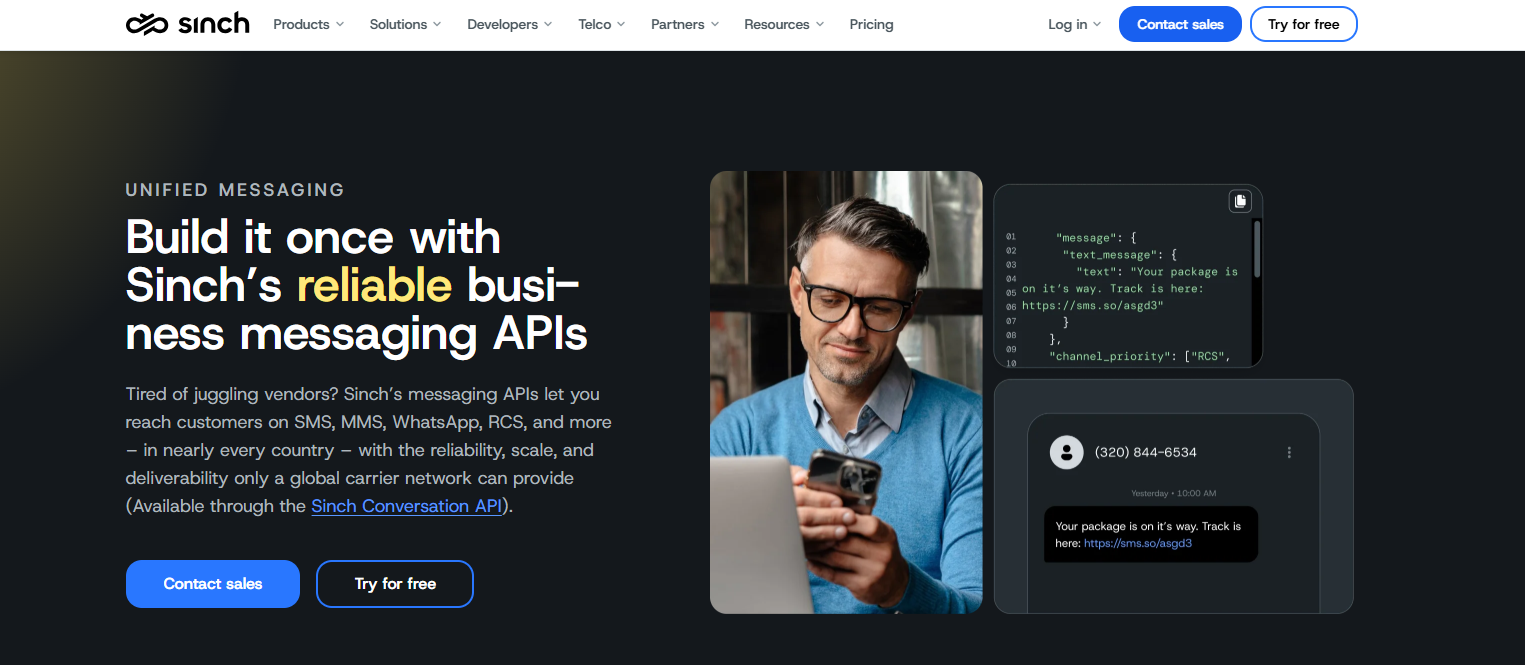Click Contact sales in the top navigation
This screenshot has width=1525, height=665.
pos(1180,24)
